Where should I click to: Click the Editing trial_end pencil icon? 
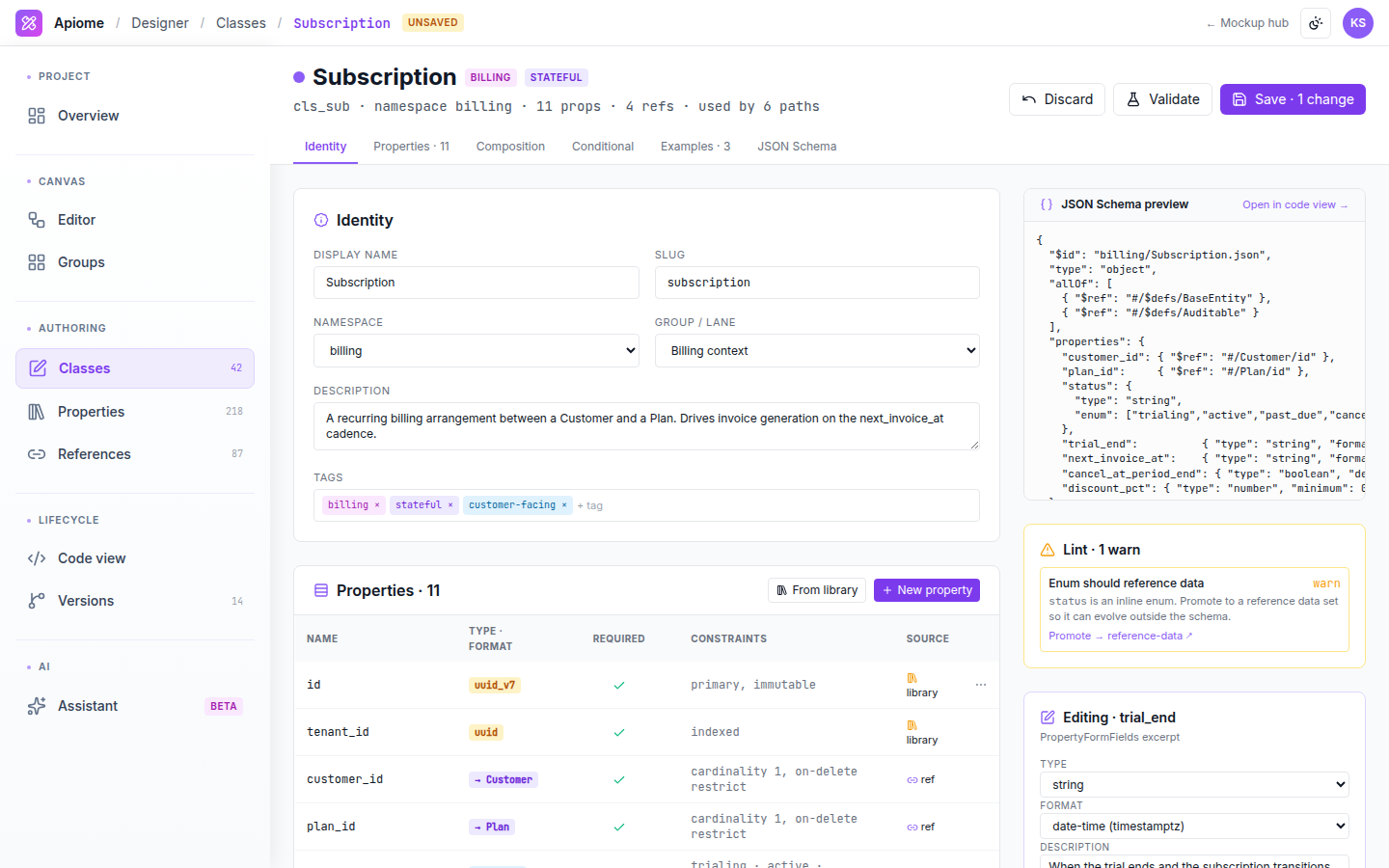[x=1048, y=718]
